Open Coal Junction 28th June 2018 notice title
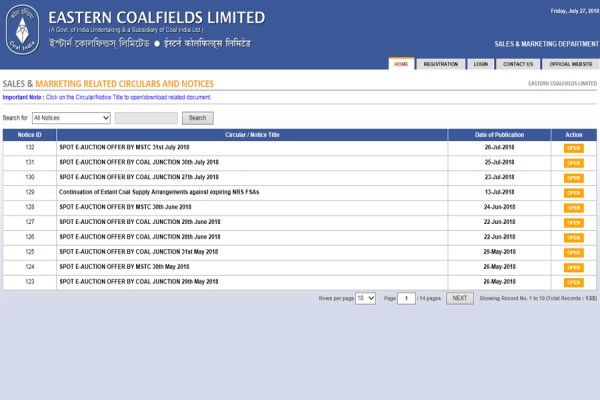Image resolution: width=600 pixels, height=400 pixels. (140, 237)
